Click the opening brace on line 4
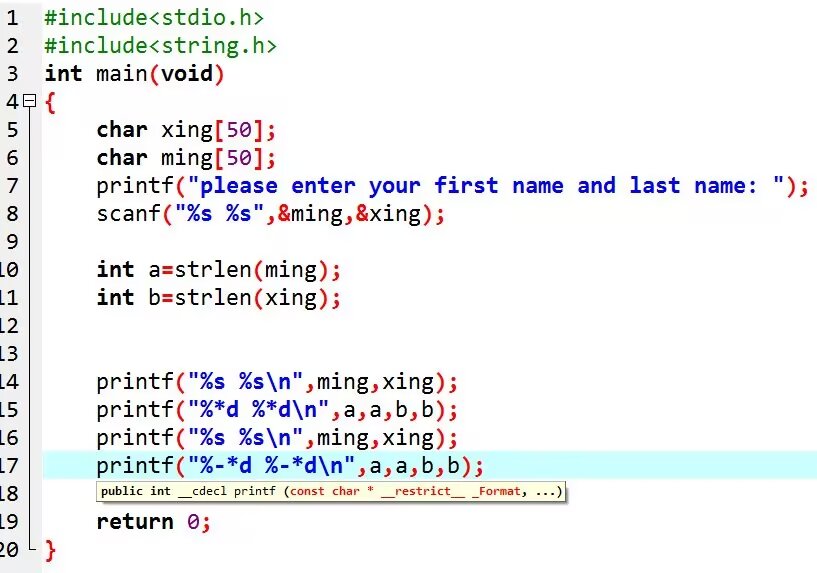This screenshot has width=817, height=573. [x=50, y=102]
